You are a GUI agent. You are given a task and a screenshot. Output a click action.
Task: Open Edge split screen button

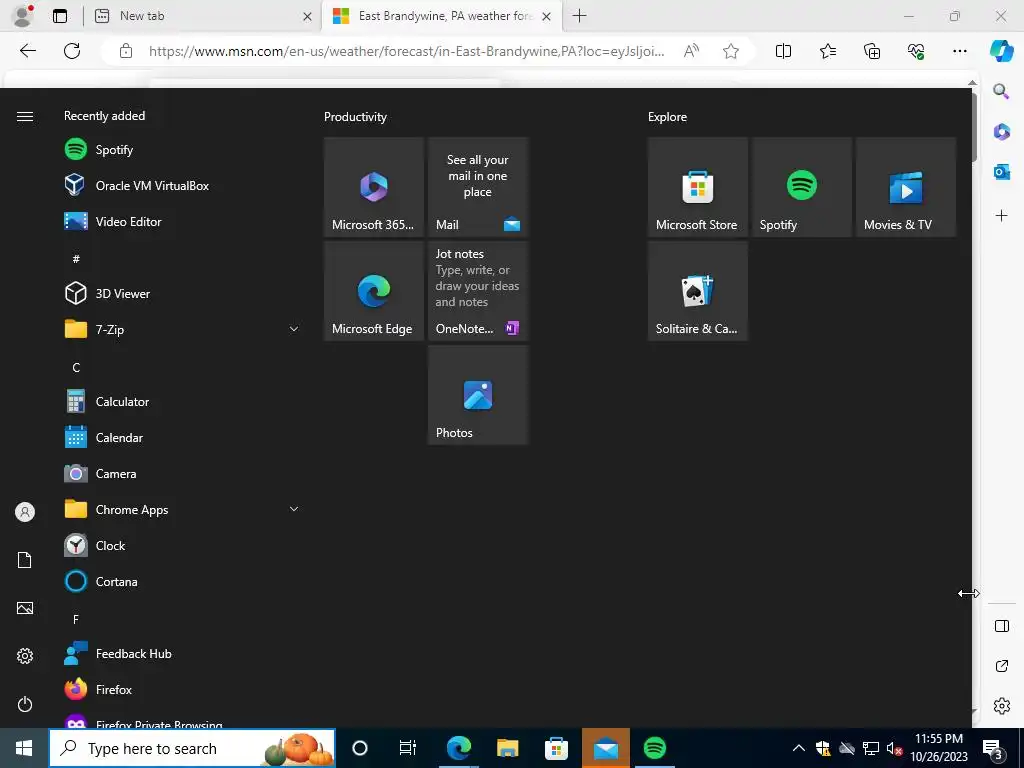(x=783, y=51)
